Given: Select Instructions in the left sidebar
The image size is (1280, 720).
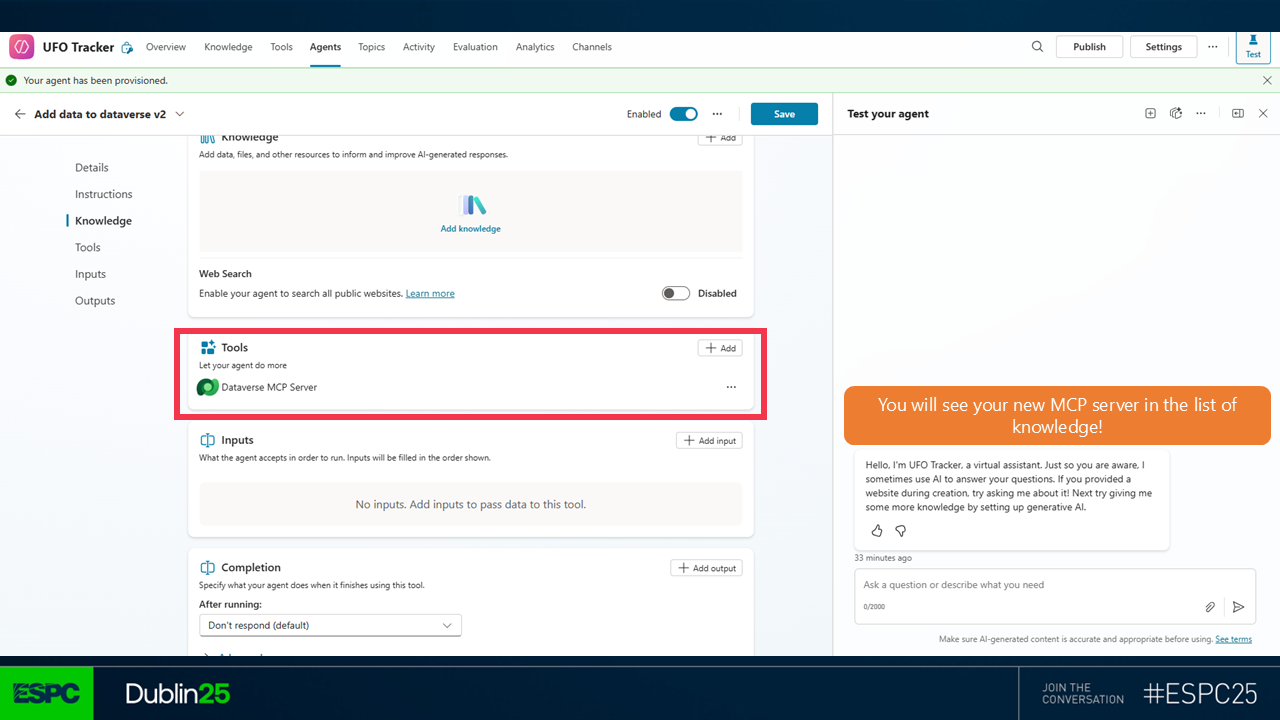Looking at the screenshot, I should 104,194.
